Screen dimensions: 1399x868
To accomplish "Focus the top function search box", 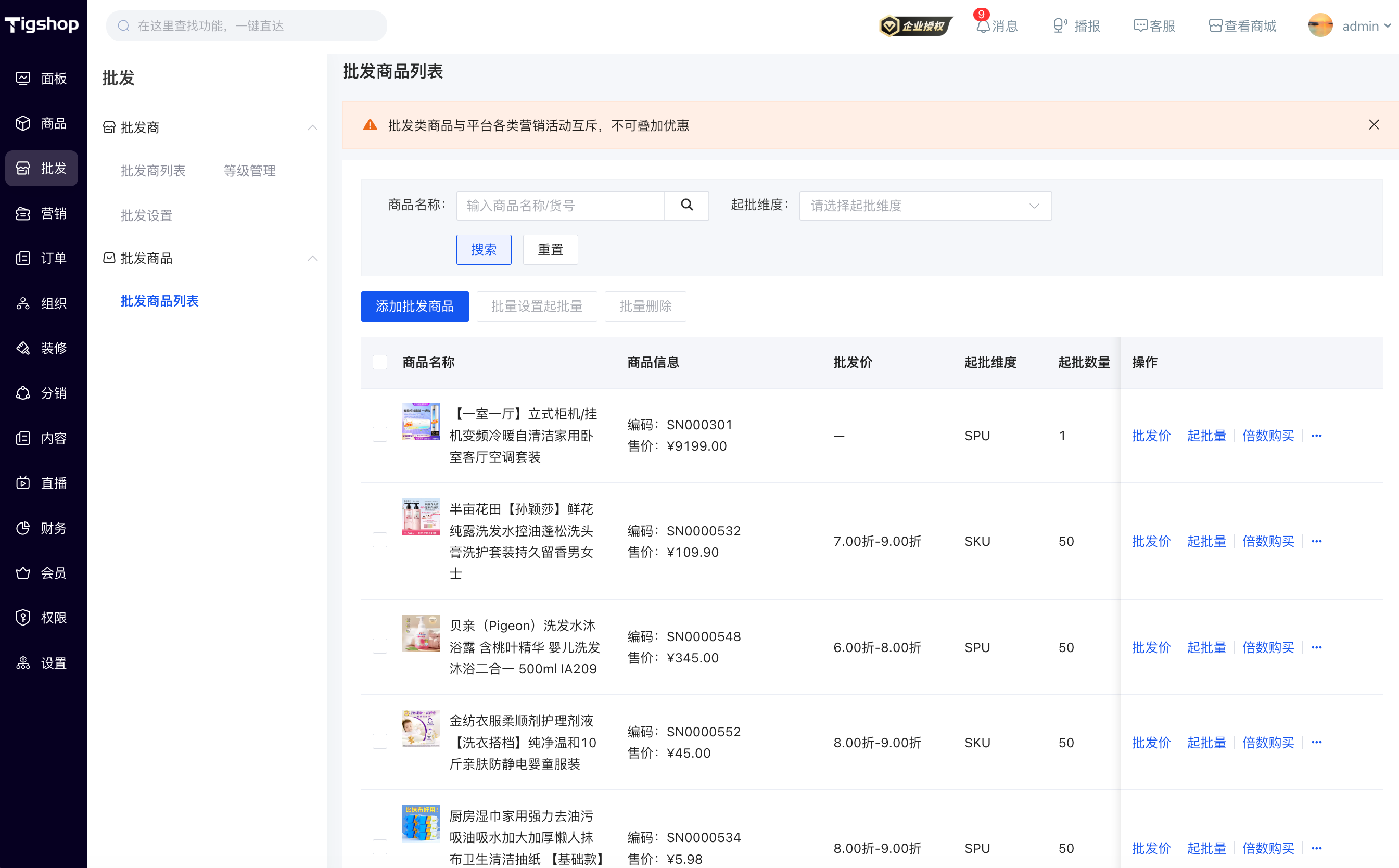I will [247, 26].
